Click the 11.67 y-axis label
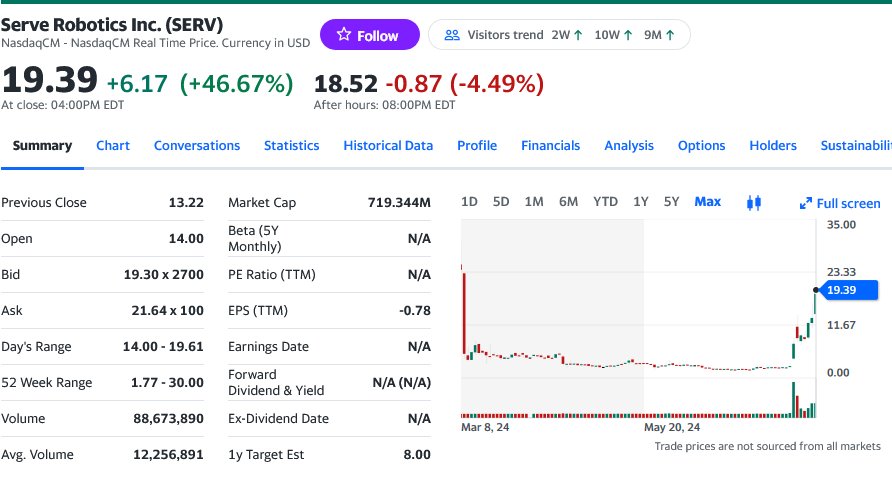892x481 pixels. click(x=841, y=325)
